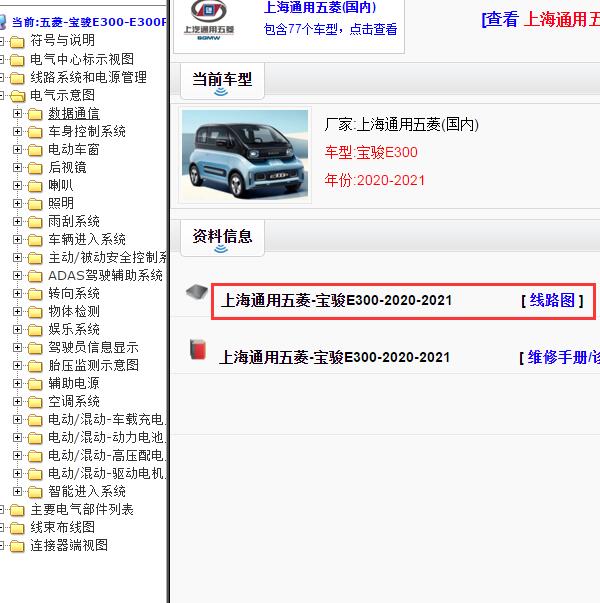
Task: Expand the 电动车窗 tree node
Action: click(x=17, y=150)
